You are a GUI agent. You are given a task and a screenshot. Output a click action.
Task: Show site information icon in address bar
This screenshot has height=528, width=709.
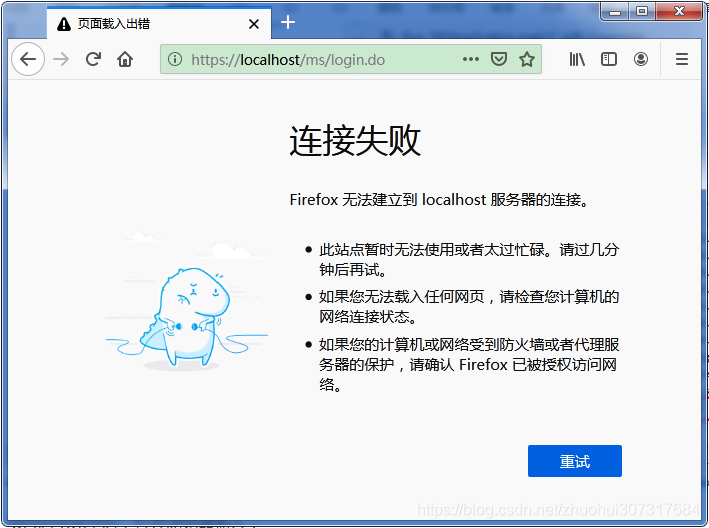[x=175, y=59]
